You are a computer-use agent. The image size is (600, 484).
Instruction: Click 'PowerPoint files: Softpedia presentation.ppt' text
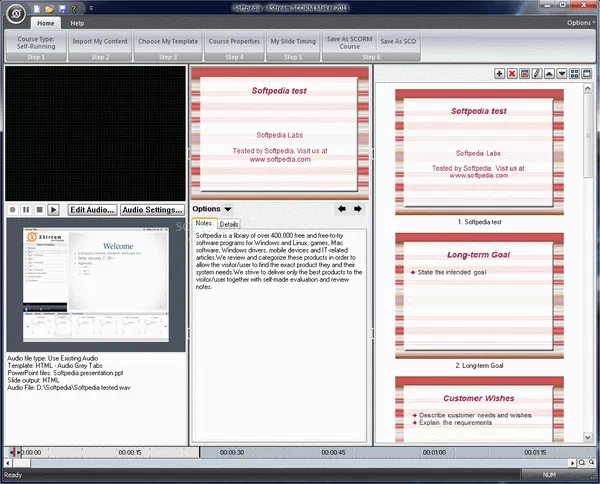click(65, 373)
